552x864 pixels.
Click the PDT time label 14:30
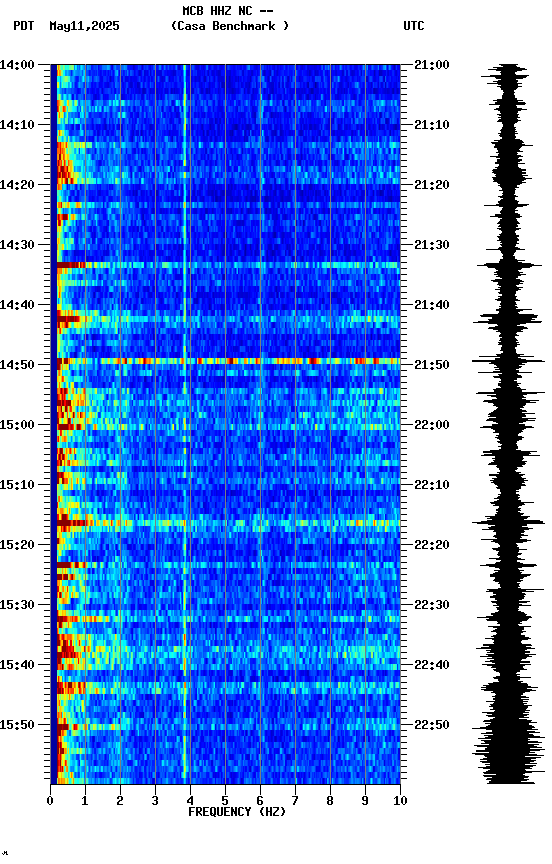[17, 245]
